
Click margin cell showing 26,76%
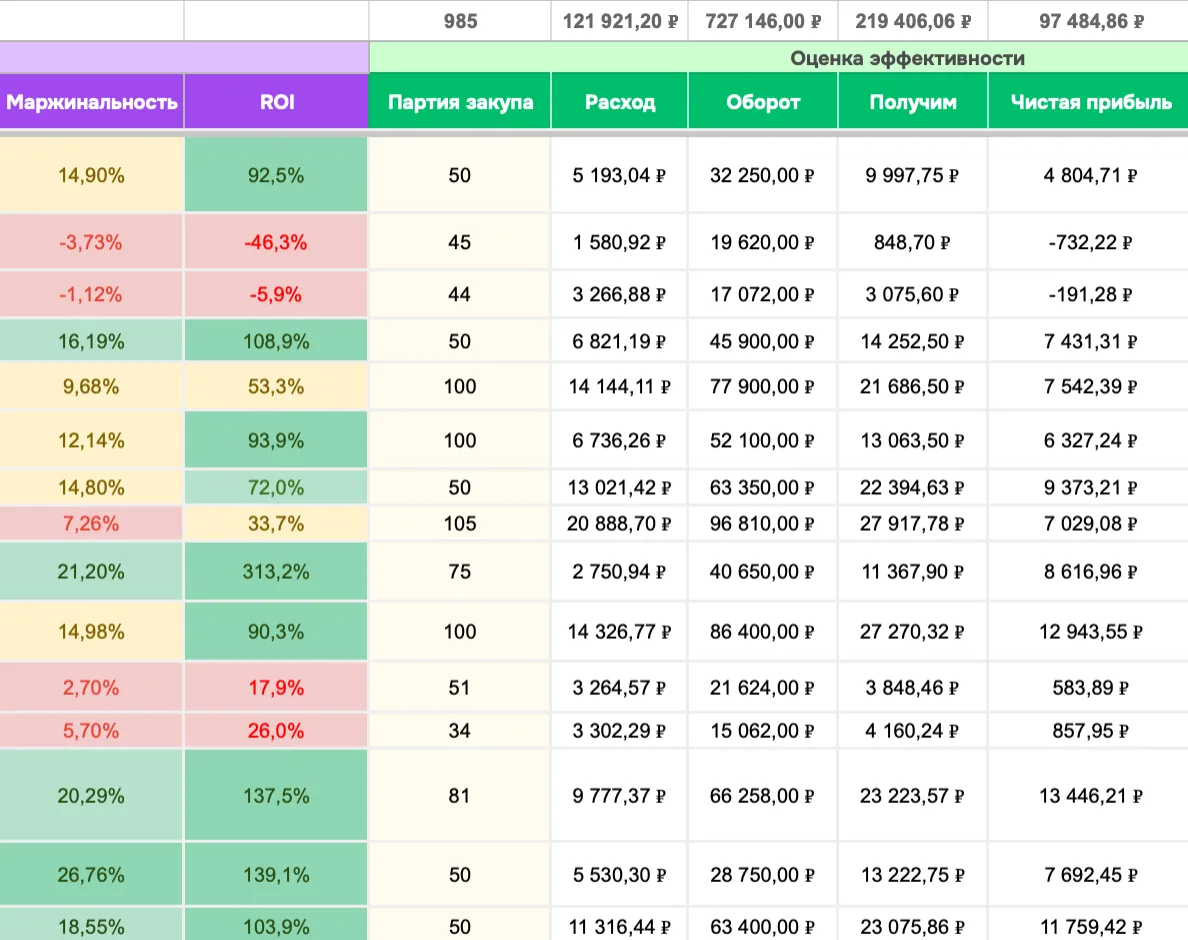(x=91, y=875)
